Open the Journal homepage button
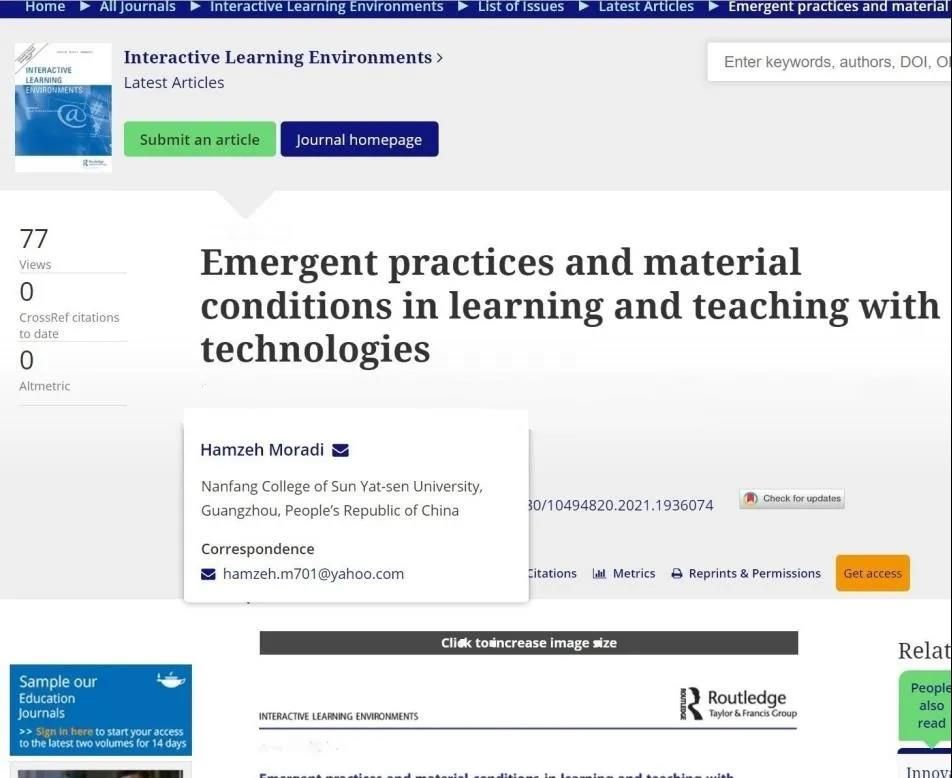The height and width of the screenshot is (778, 952). pos(359,139)
